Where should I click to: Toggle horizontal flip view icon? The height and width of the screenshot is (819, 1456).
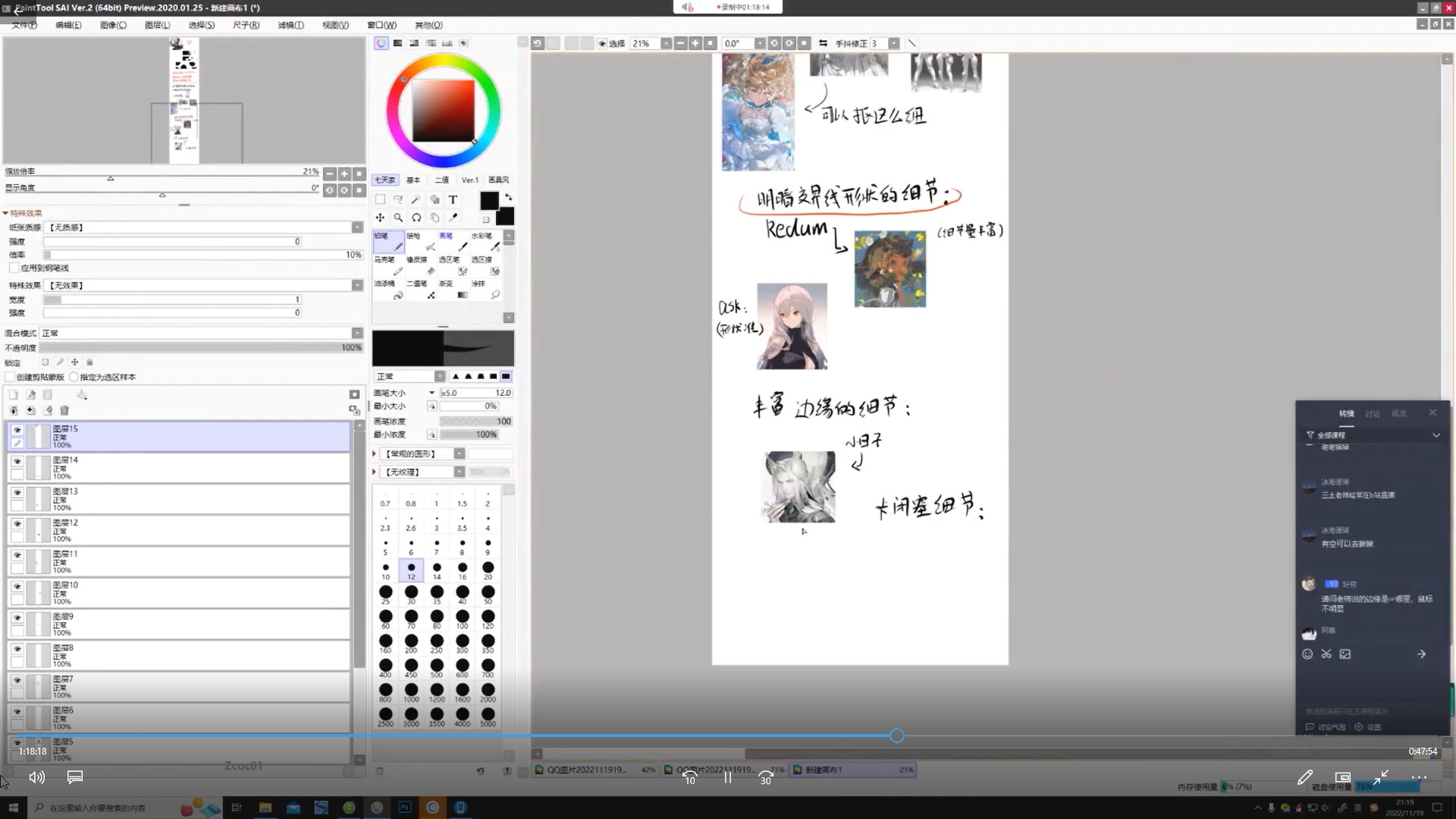tap(823, 43)
